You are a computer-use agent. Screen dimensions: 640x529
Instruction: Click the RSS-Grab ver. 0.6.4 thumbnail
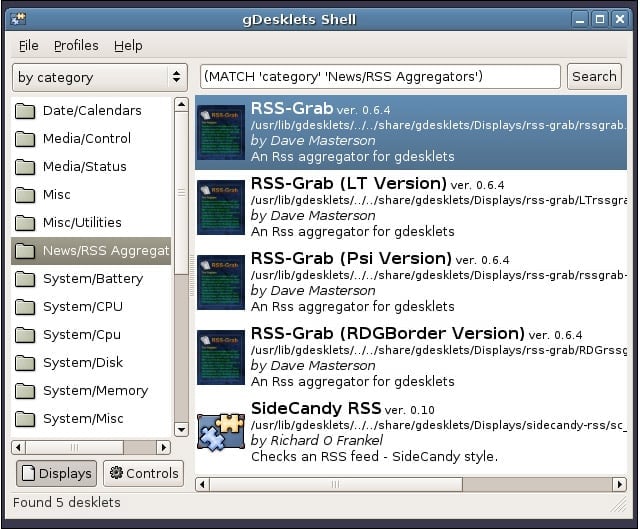[221, 133]
